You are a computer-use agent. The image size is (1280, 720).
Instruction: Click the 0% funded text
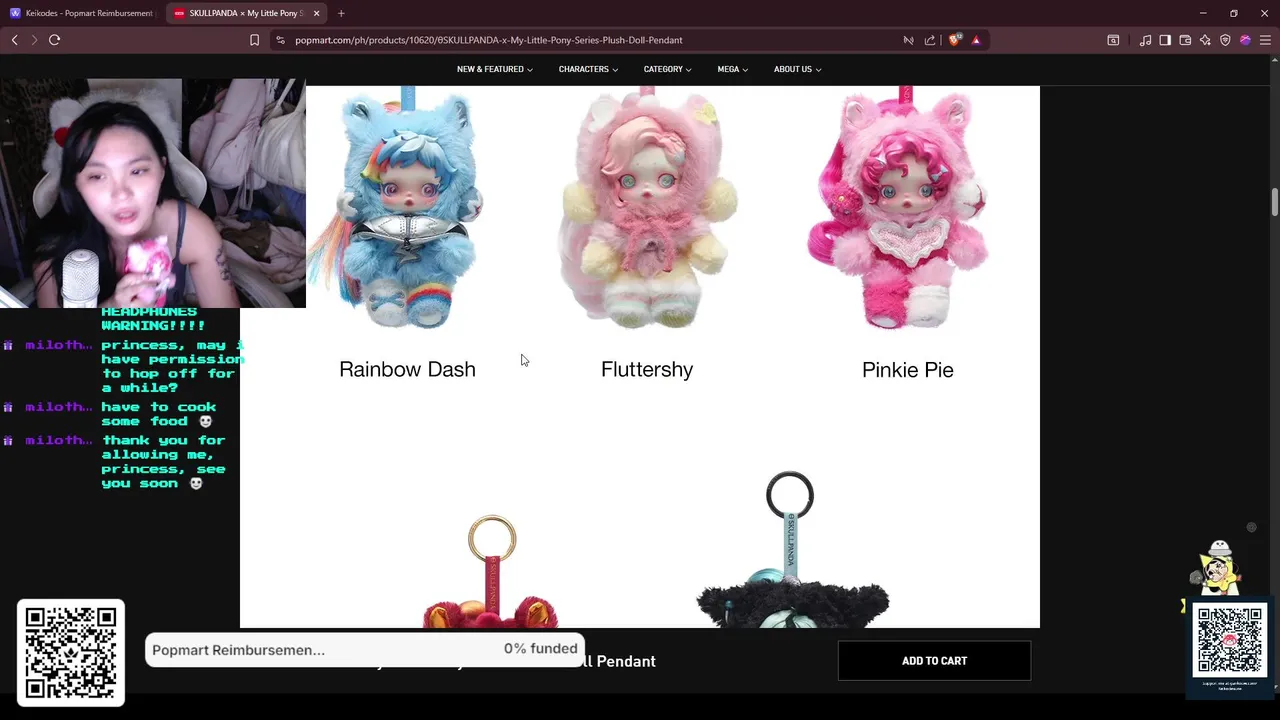[x=540, y=649]
